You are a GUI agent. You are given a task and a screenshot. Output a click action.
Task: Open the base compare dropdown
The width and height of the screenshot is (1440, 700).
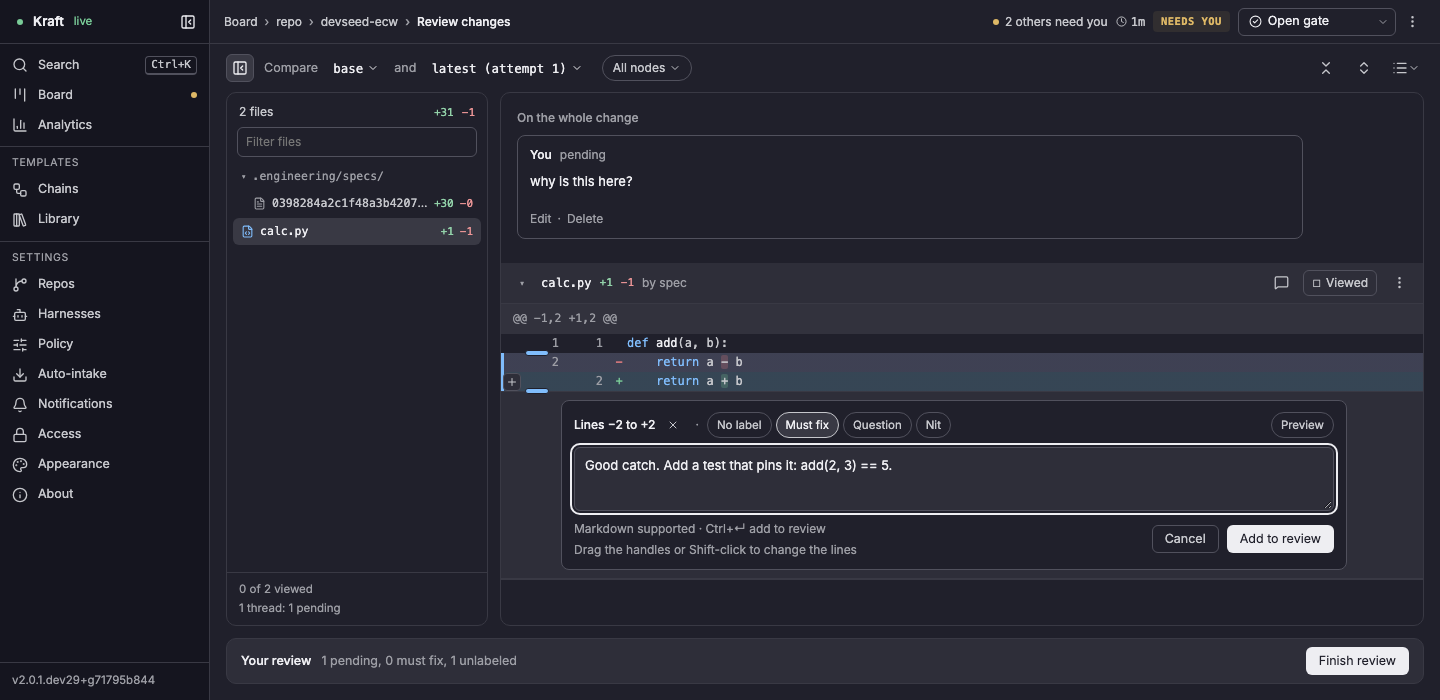click(x=355, y=68)
